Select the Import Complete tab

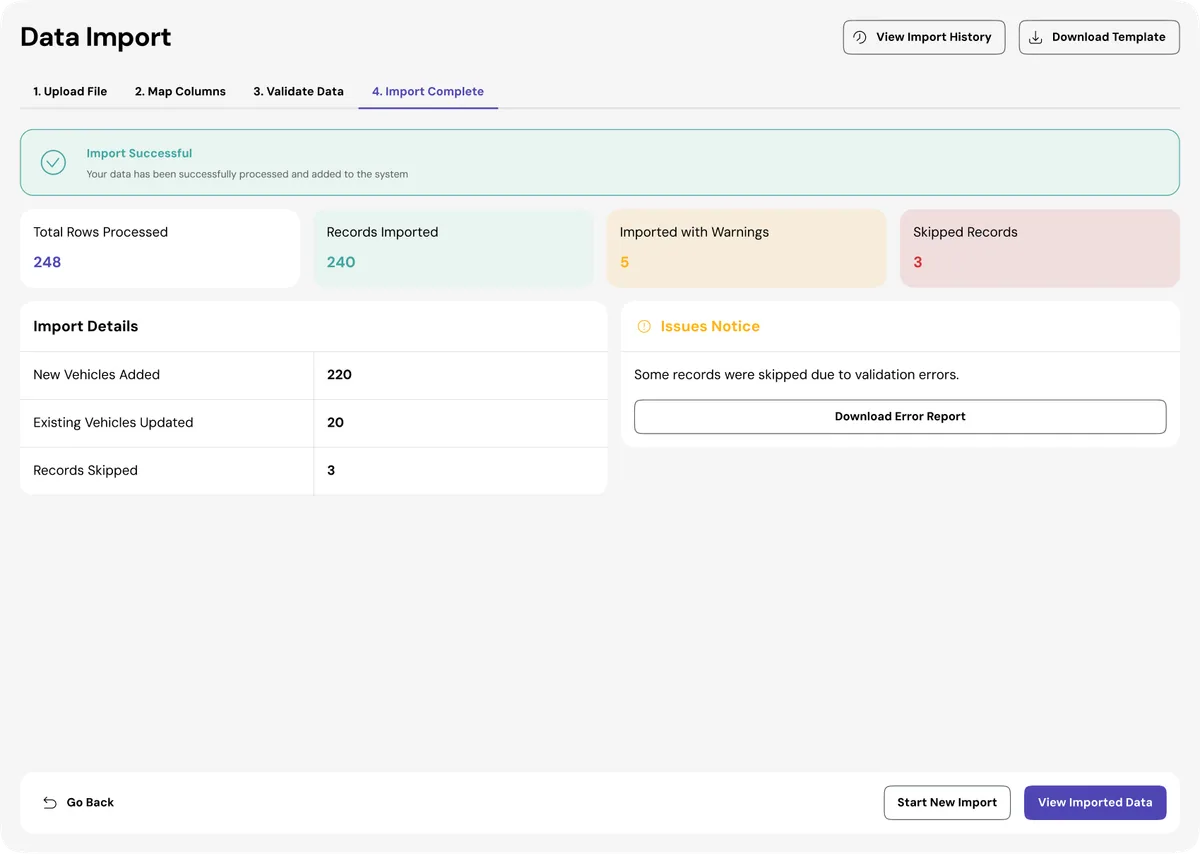(x=427, y=91)
